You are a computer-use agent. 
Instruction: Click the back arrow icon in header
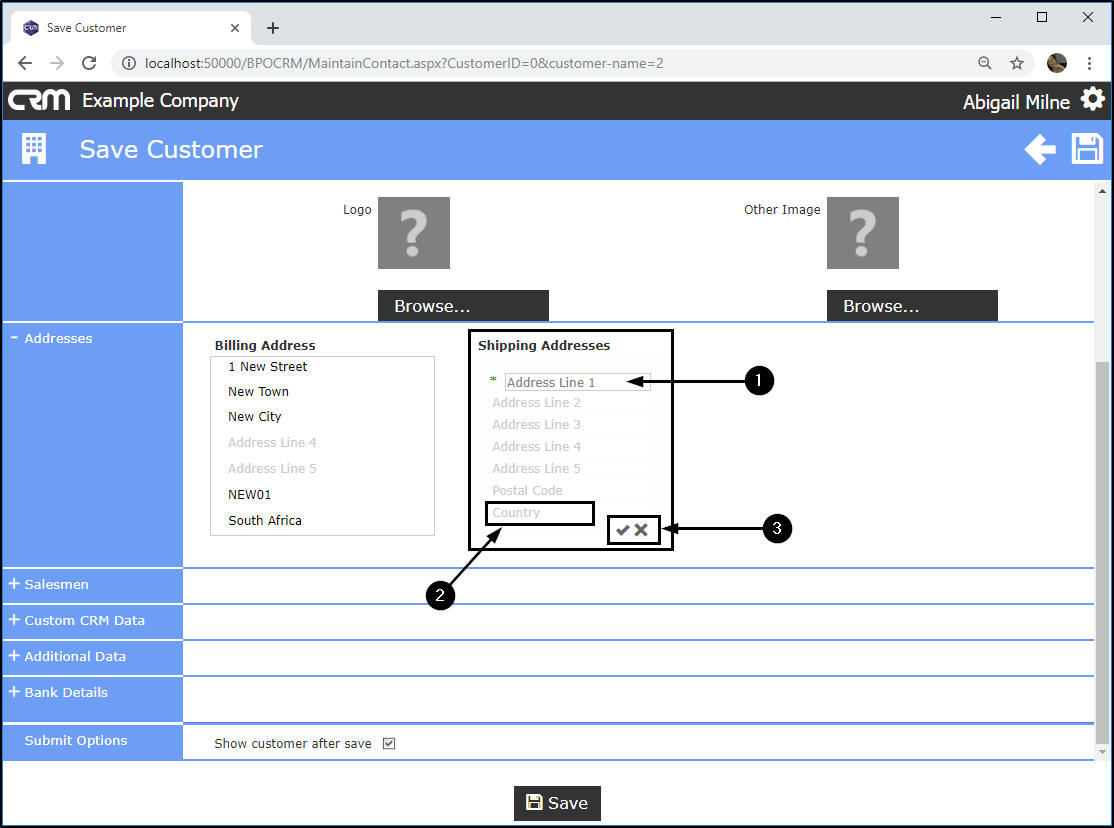(1040, 150)
